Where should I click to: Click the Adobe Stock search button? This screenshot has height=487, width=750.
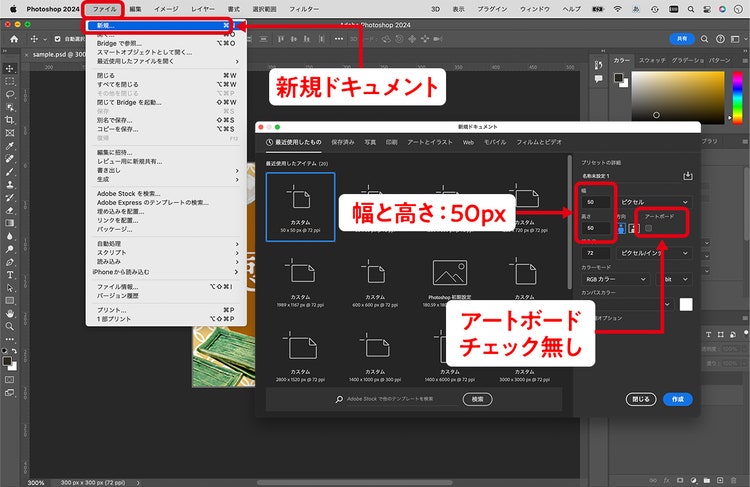click(477, 399)
